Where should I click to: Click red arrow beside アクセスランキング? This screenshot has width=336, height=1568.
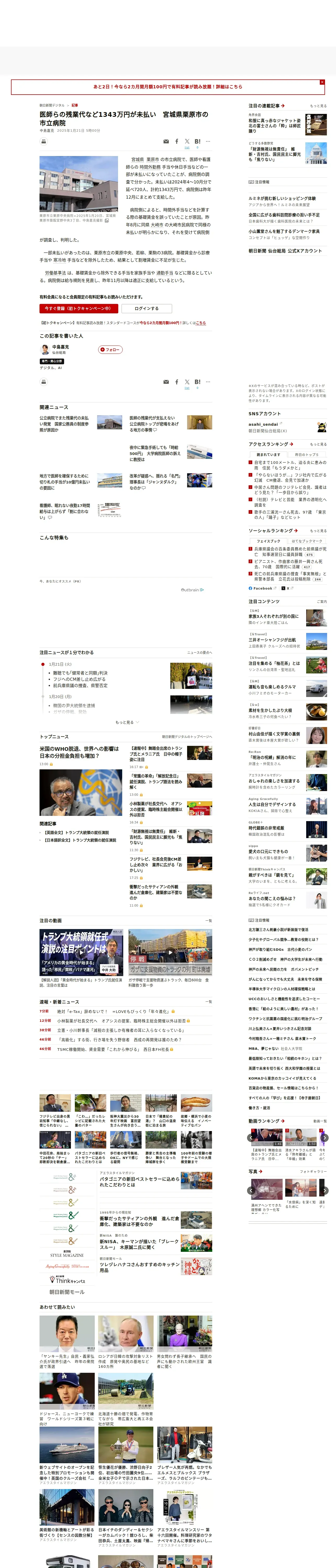[x=292, y=444]
